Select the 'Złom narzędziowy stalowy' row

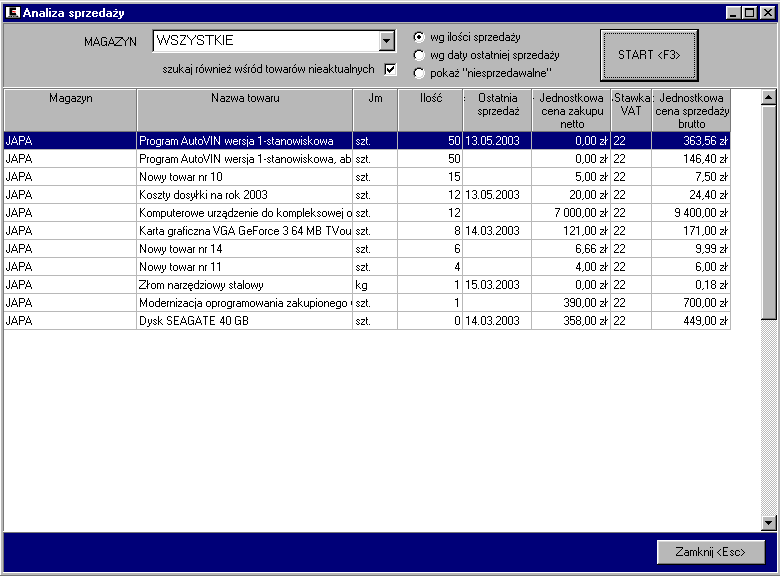(245, 285)
